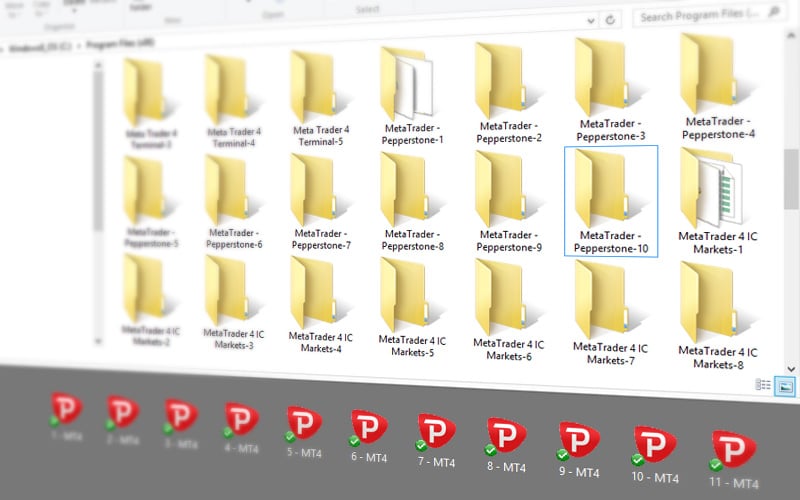The height and width of the screenshot is (500, 800).
Task: Select the MetaTrader 4 IC Markets-8 folder
Action: (x=718, y=315)
